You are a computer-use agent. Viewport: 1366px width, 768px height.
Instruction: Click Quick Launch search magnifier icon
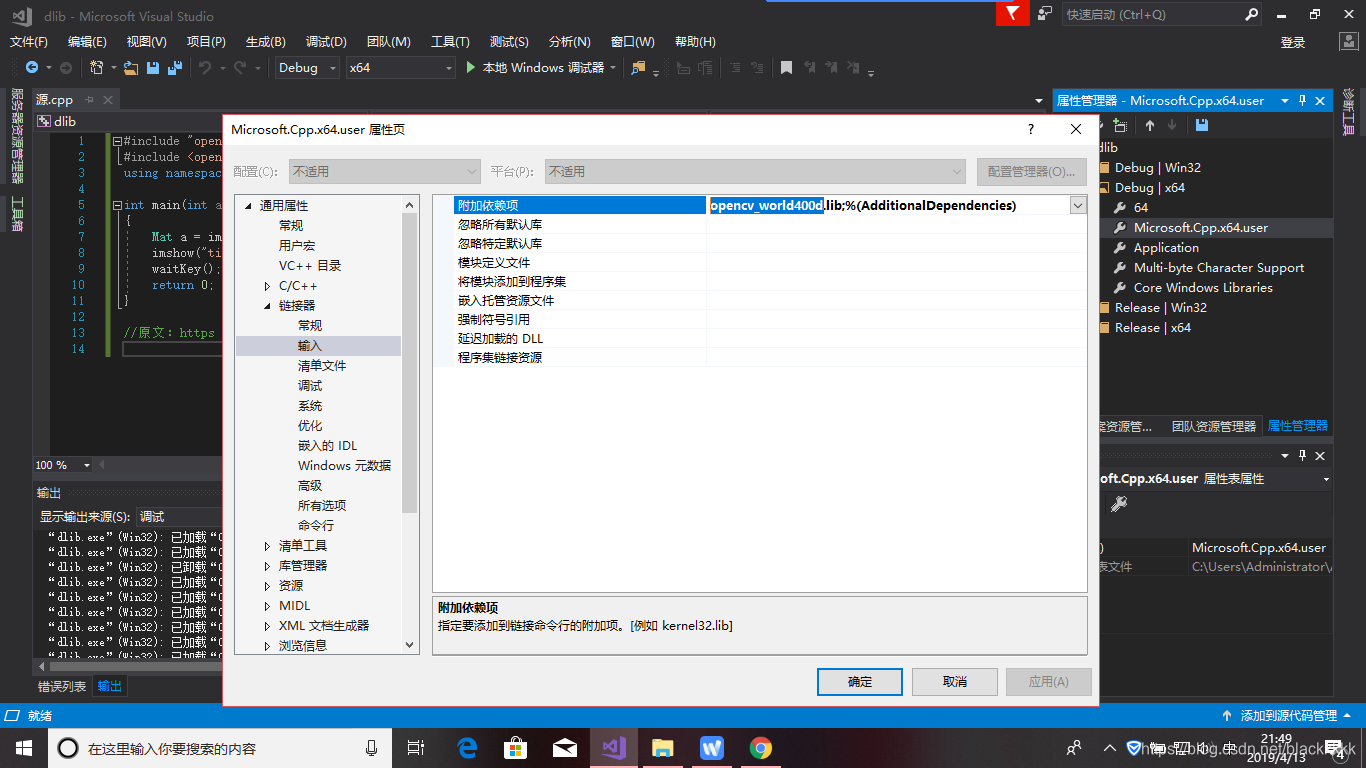pyautogui.click(x=1251, y=14)
